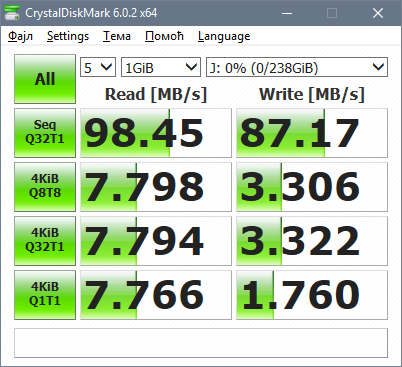This screenshot has width=402, height=367.
Task: Click the 4KiB Q8T8 read result 7.798
Action: coord(156,187)
